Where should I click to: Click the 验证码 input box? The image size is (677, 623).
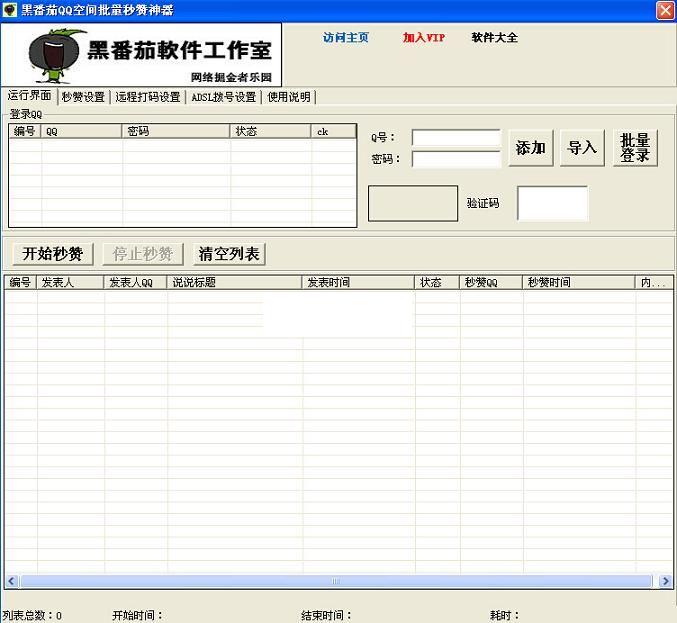[552, 203]
